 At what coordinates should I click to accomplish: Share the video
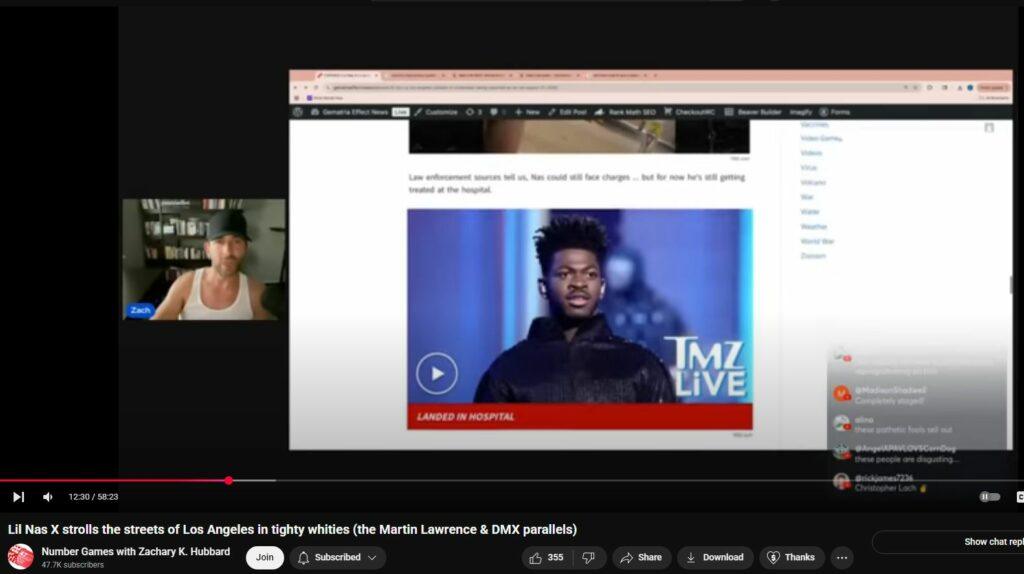pyautogui.click(x=641, y=558)
